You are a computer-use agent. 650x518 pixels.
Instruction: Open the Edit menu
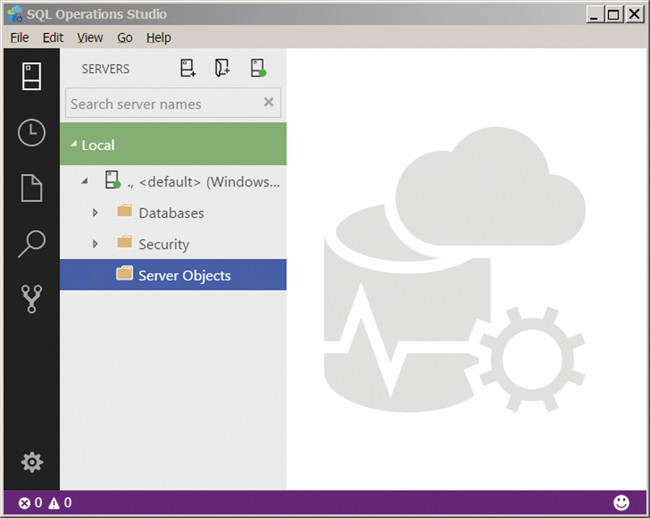pyautogui.click(x=53, y=38)
